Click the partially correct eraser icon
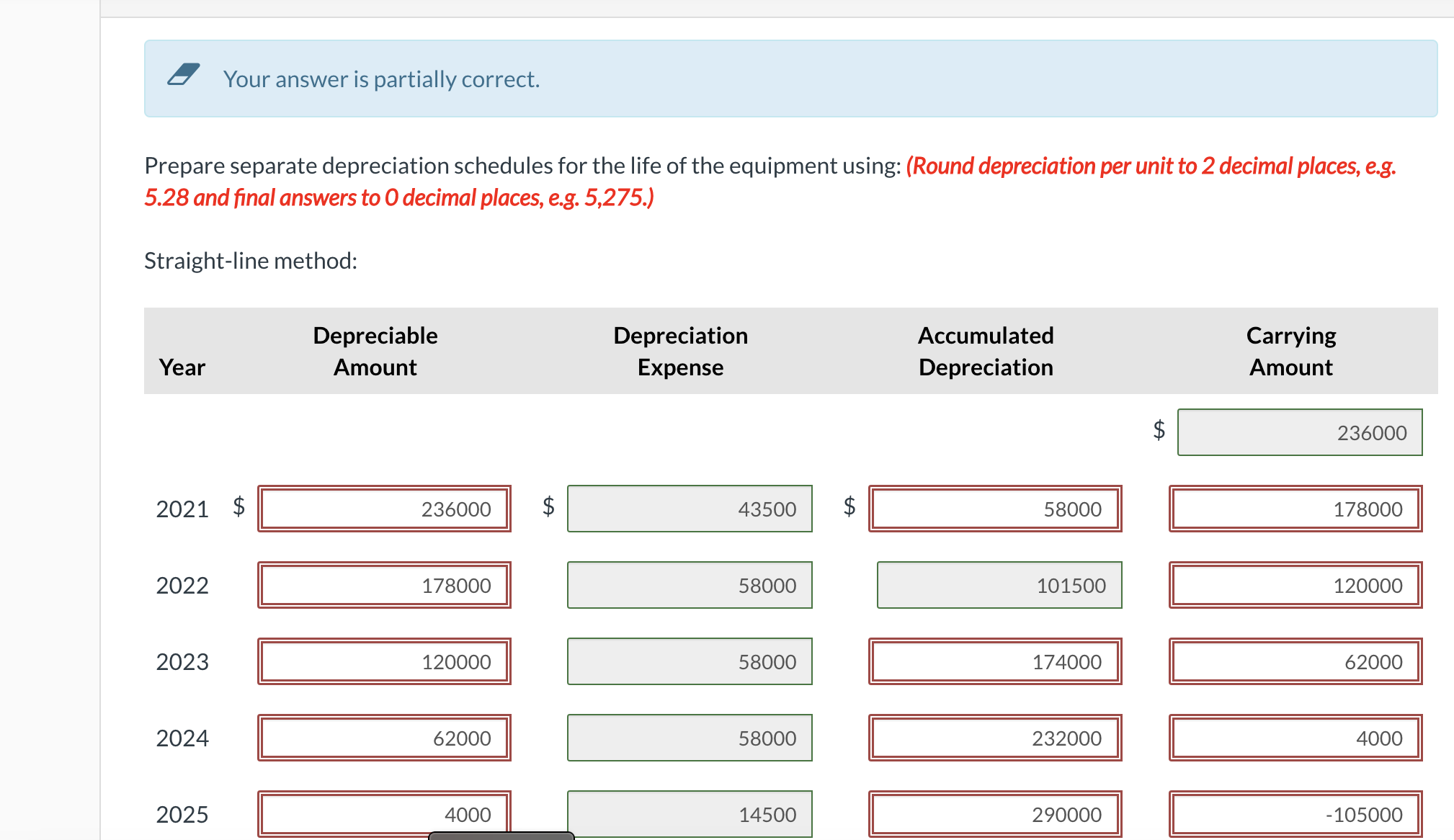This screenshot has height=840, width=1454. (x=183, y=74)
